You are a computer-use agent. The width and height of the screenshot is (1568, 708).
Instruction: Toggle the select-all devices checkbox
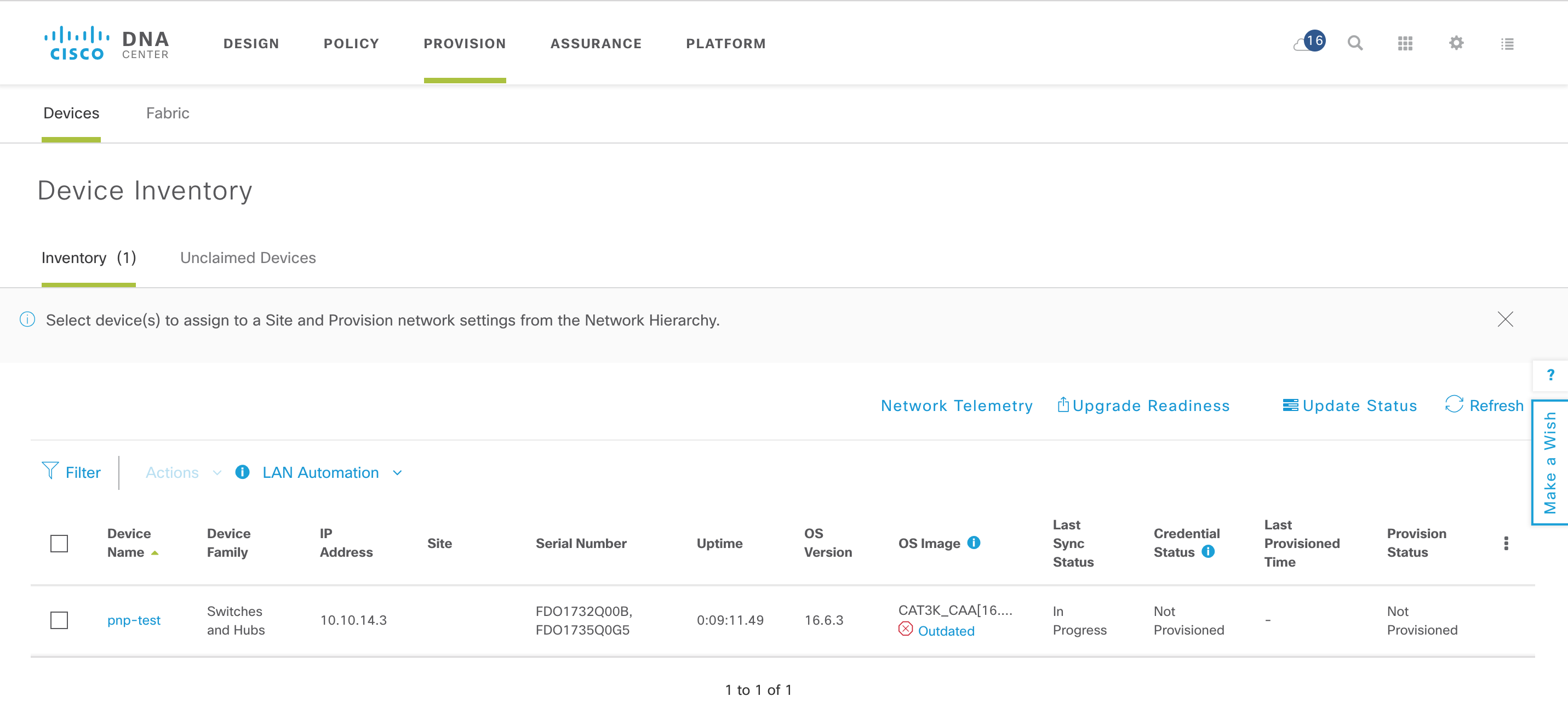coord(59,543)
